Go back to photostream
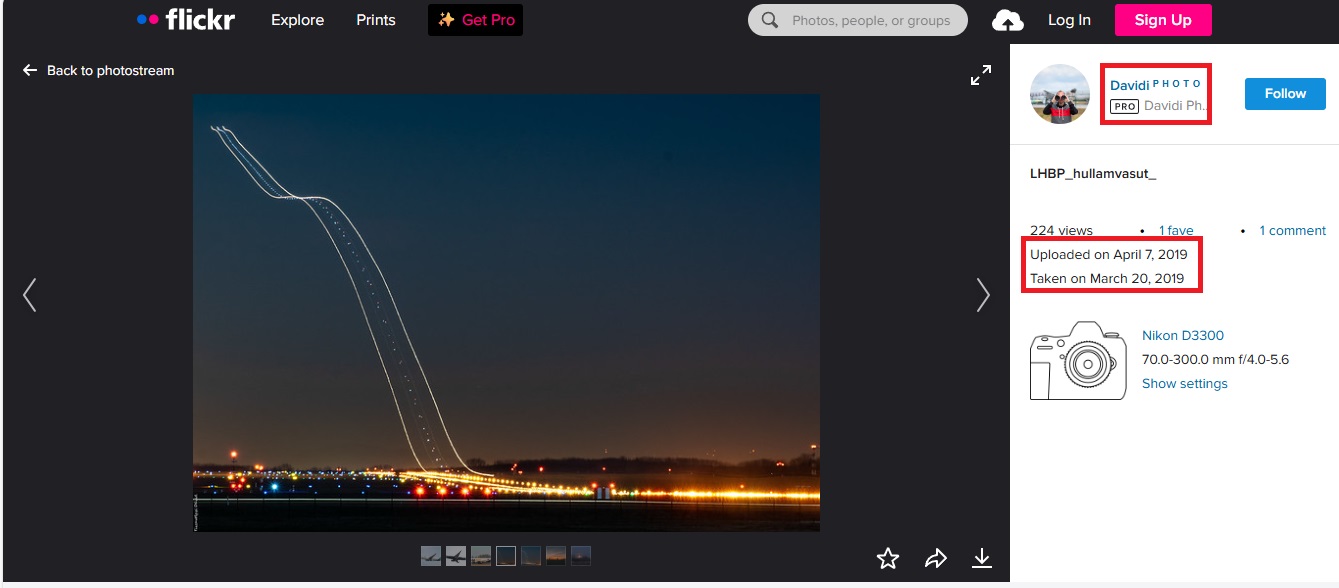The image size is (1339, 588). 99,71
